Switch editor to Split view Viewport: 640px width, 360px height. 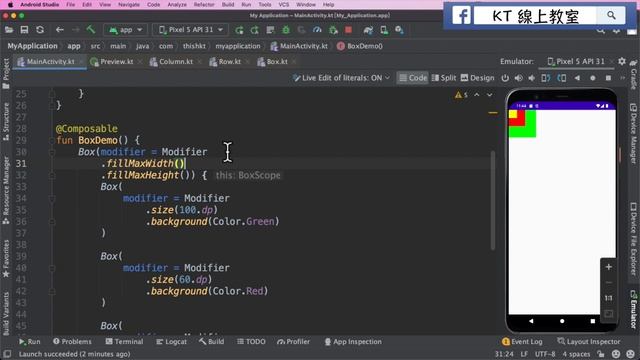point(444,78)
